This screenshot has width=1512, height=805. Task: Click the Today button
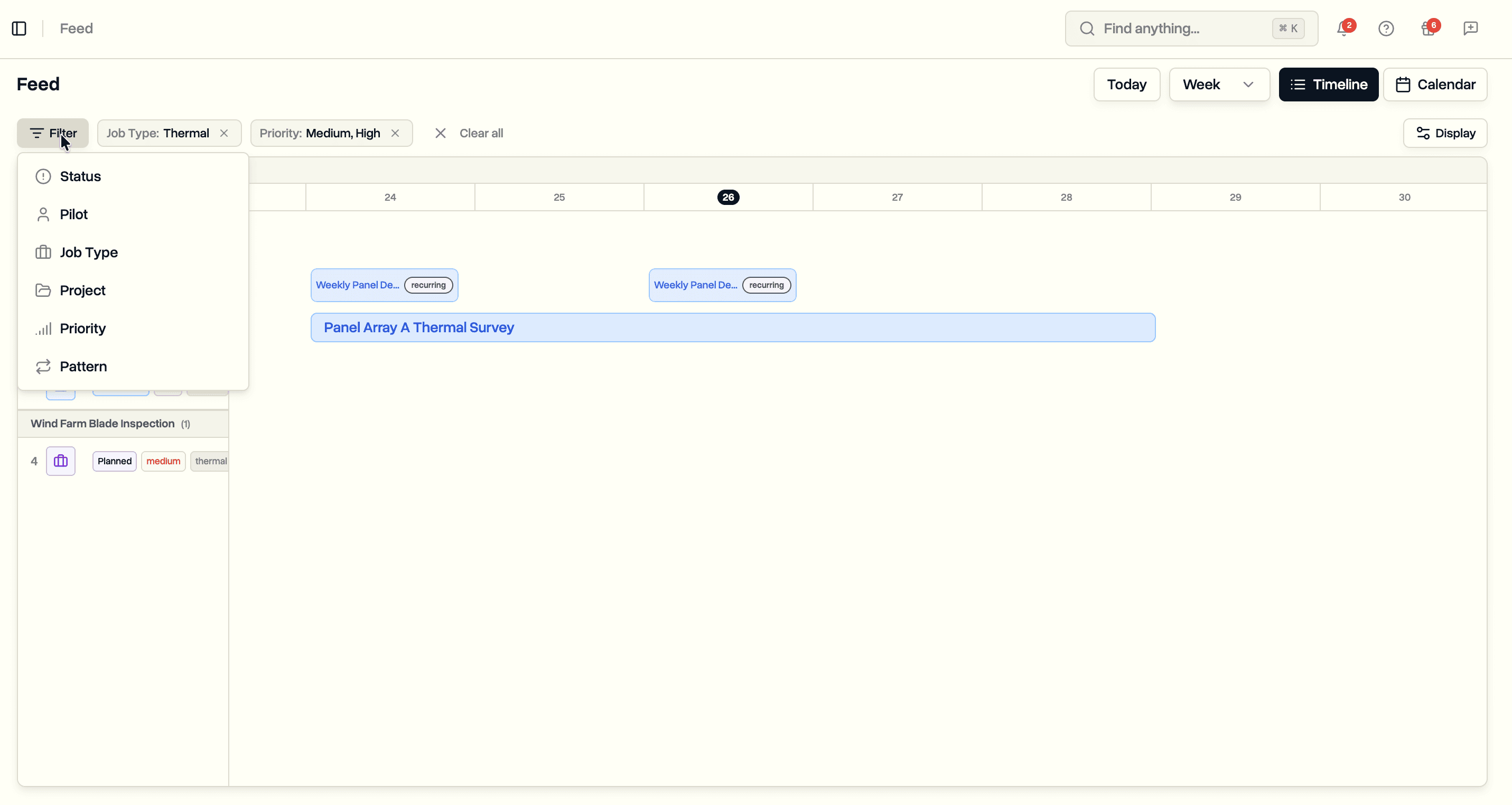1126,84
